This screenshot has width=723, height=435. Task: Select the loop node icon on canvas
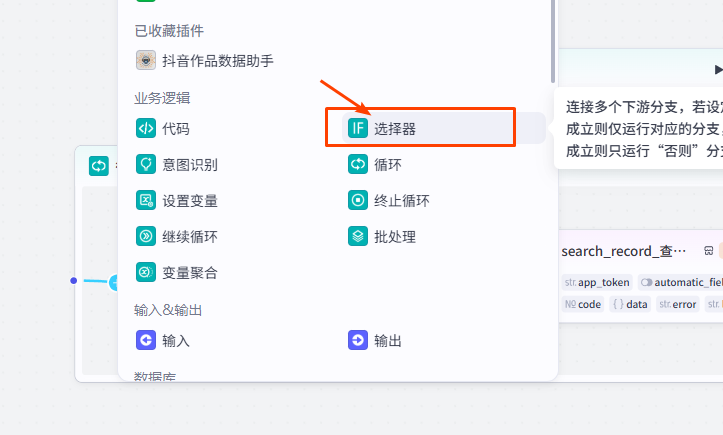pyautogui.click(x=99, y=166)
